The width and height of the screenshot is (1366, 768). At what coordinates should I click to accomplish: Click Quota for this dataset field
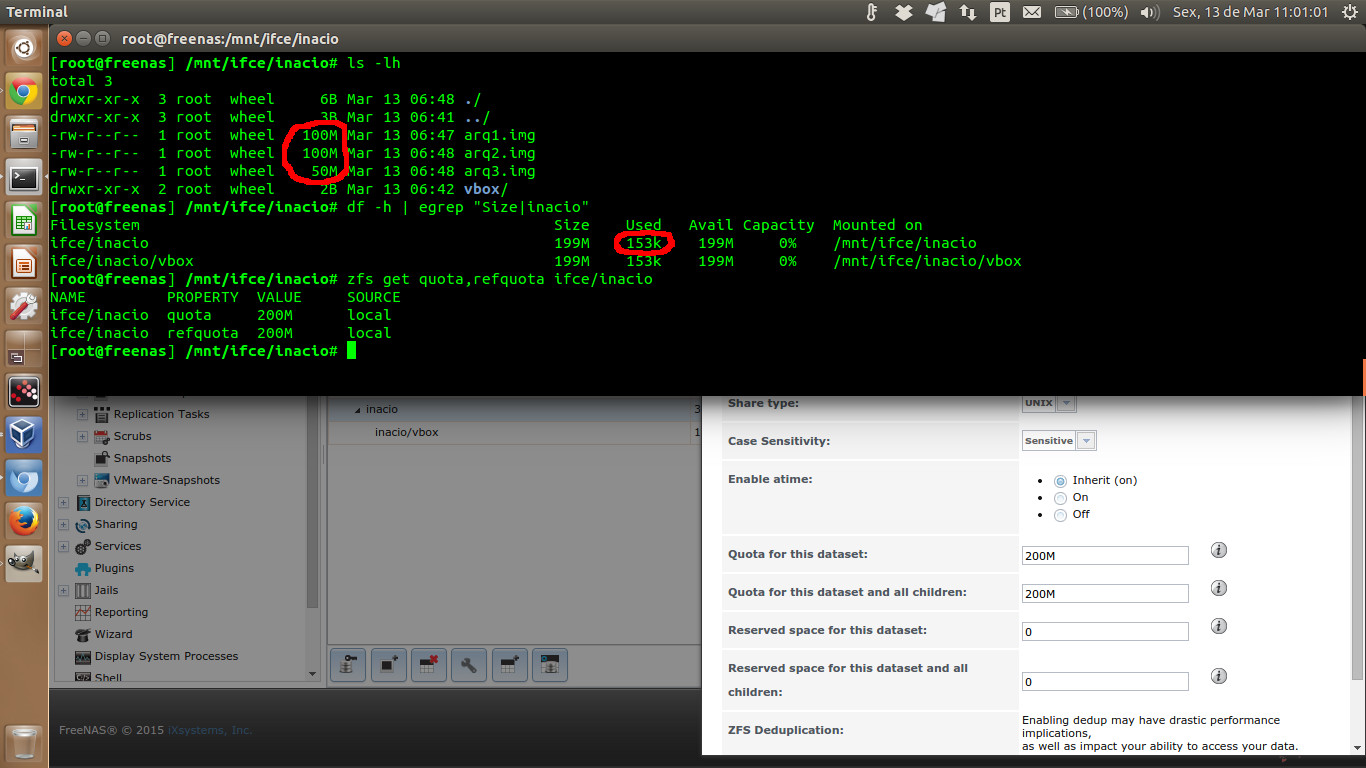coord(1105,555)
